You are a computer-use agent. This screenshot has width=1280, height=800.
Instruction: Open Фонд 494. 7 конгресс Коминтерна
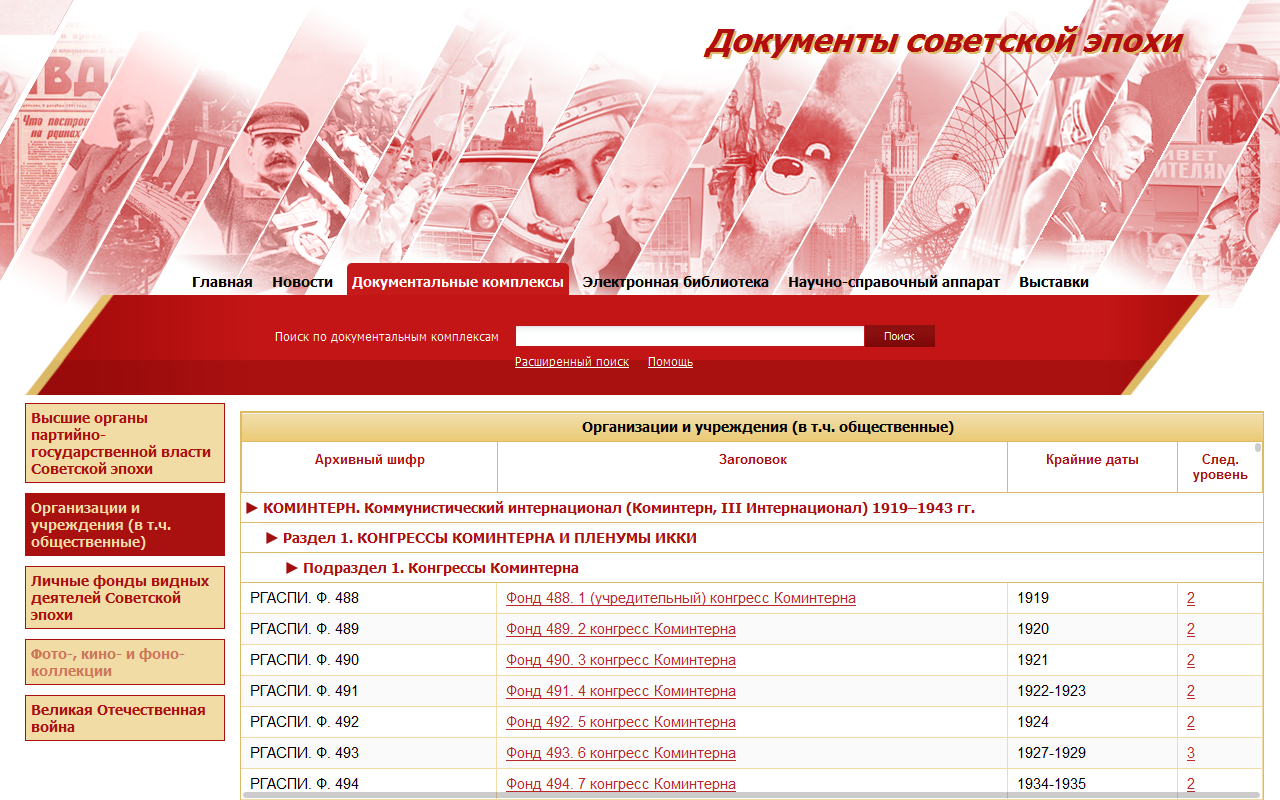pos(621,784)
